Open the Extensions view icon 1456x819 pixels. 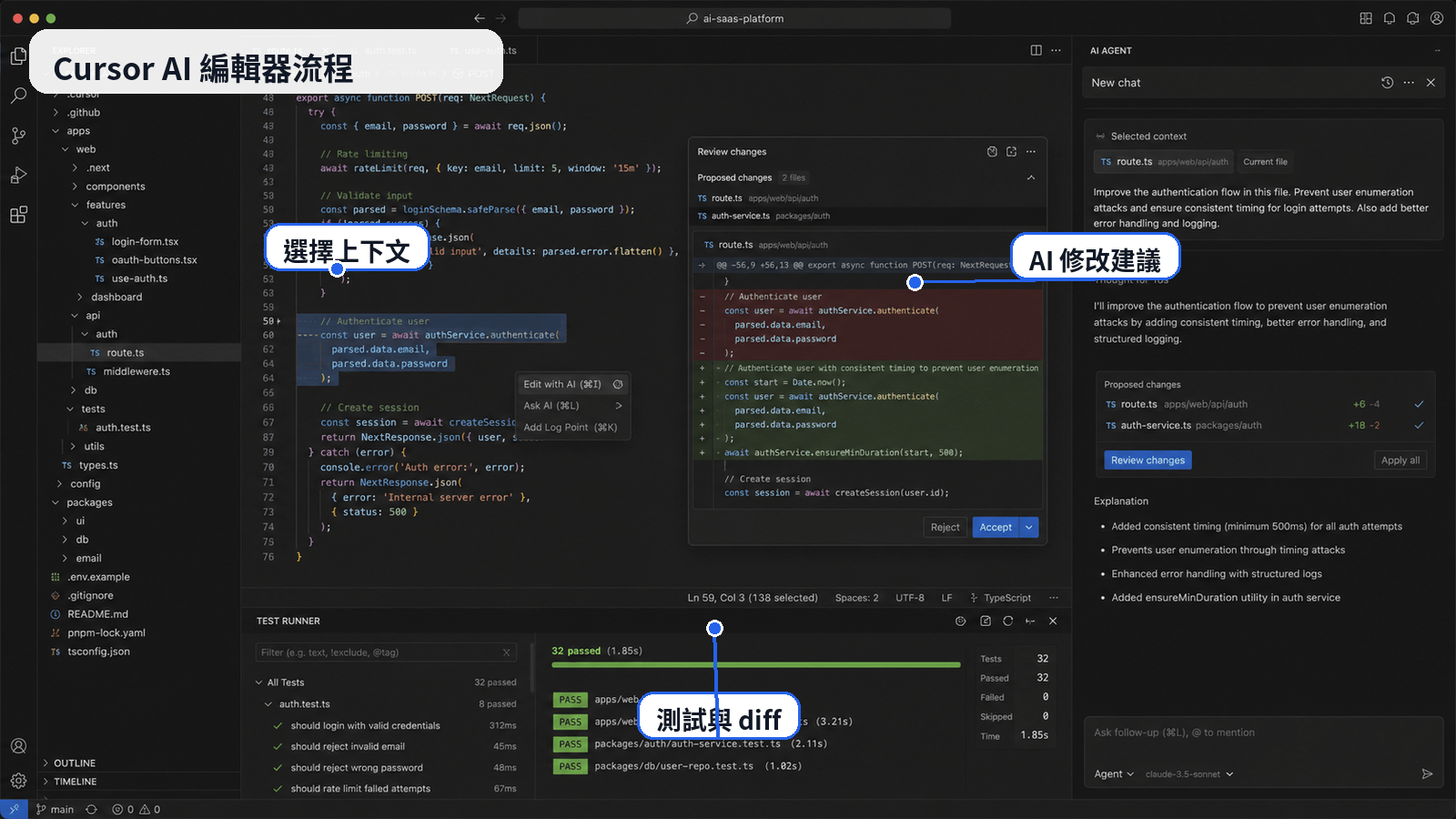(18, 215)
